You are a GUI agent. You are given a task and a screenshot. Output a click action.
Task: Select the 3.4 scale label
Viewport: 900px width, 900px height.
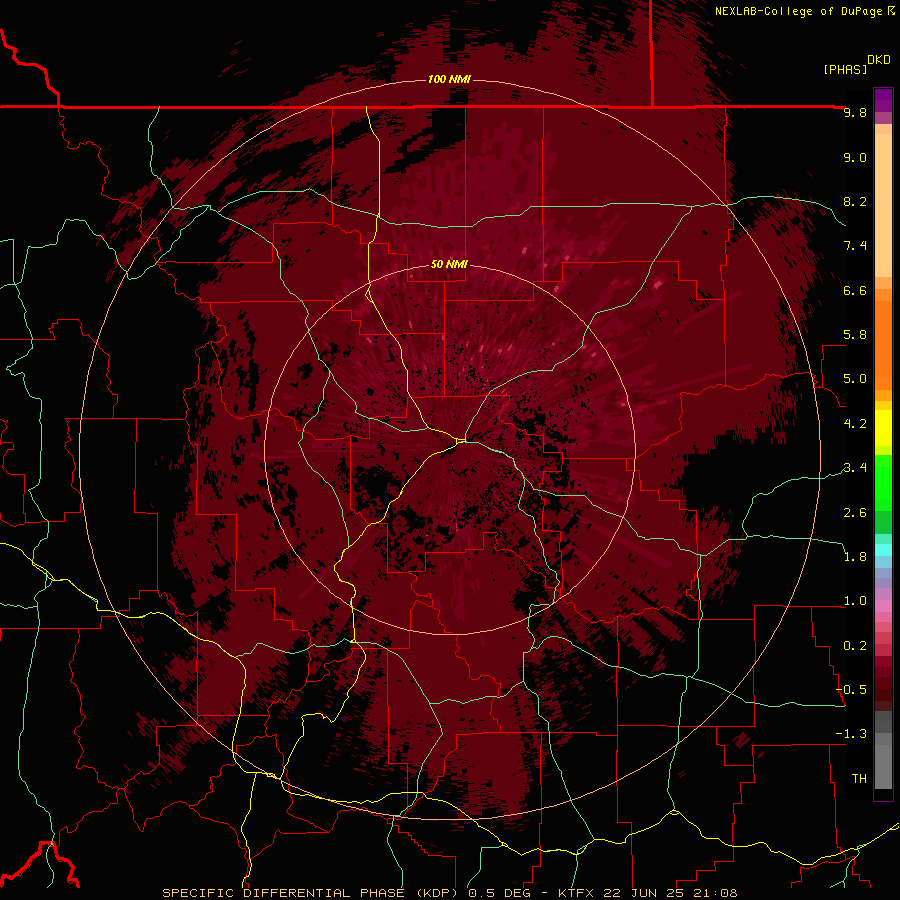[855, 468]
